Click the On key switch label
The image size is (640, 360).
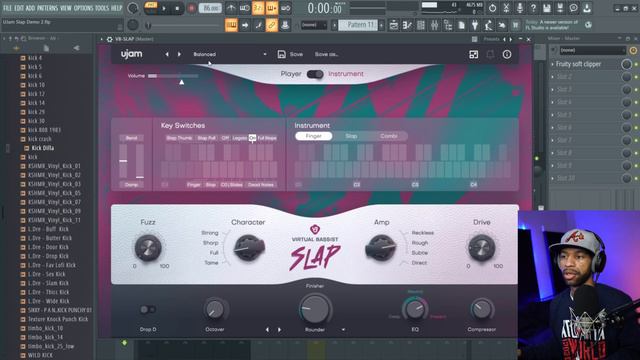click(252, 138)
